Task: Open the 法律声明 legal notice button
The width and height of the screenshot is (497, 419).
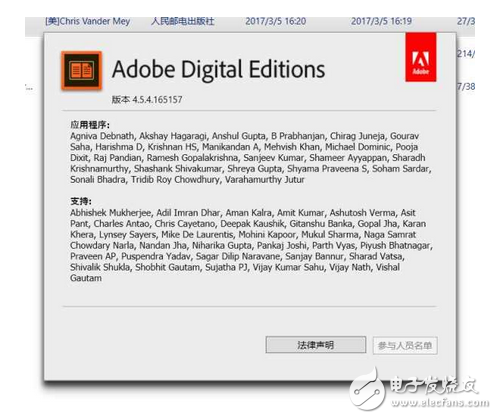Action: point(316,345)
